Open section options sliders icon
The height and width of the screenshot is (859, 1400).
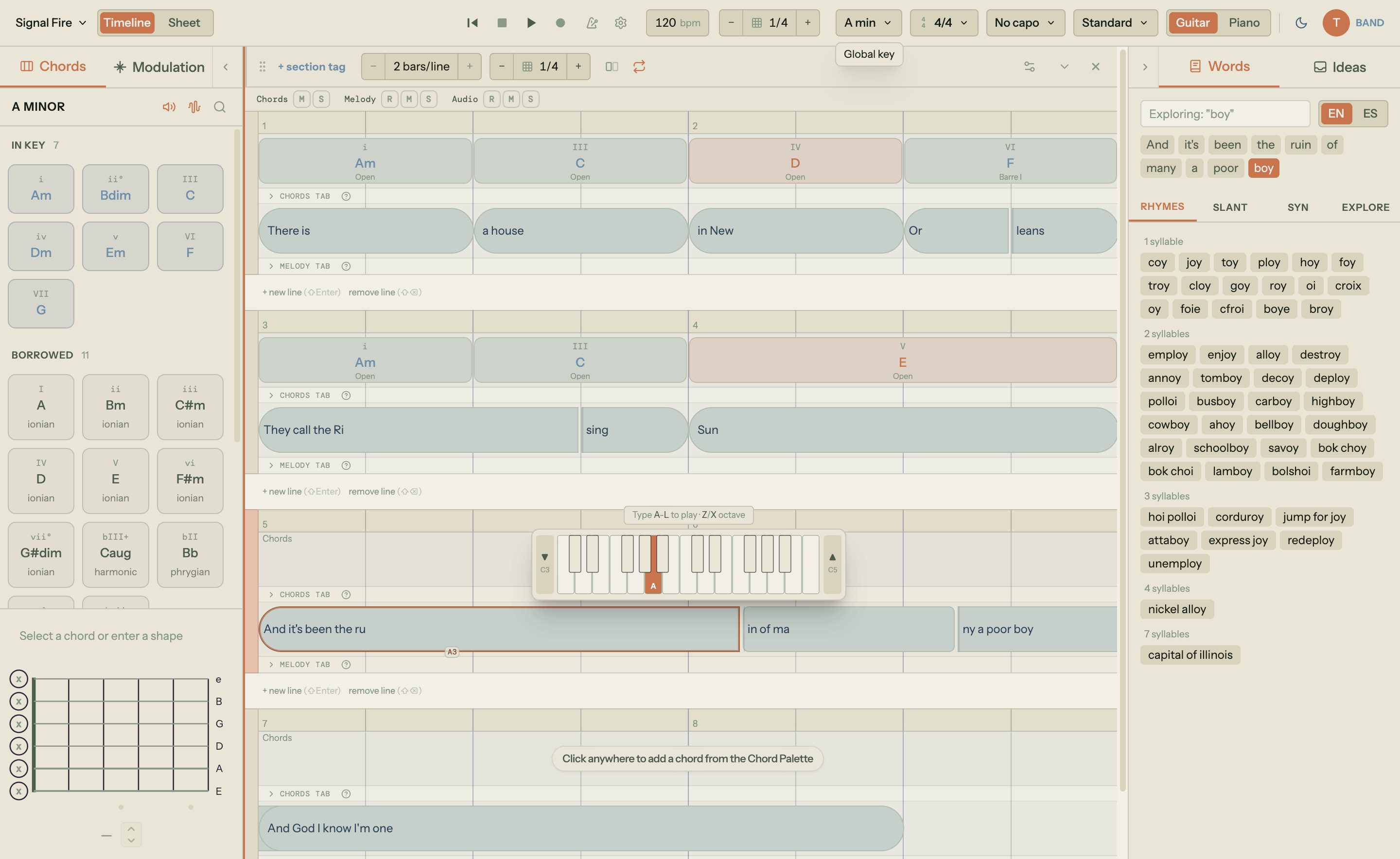point(1030,67)
